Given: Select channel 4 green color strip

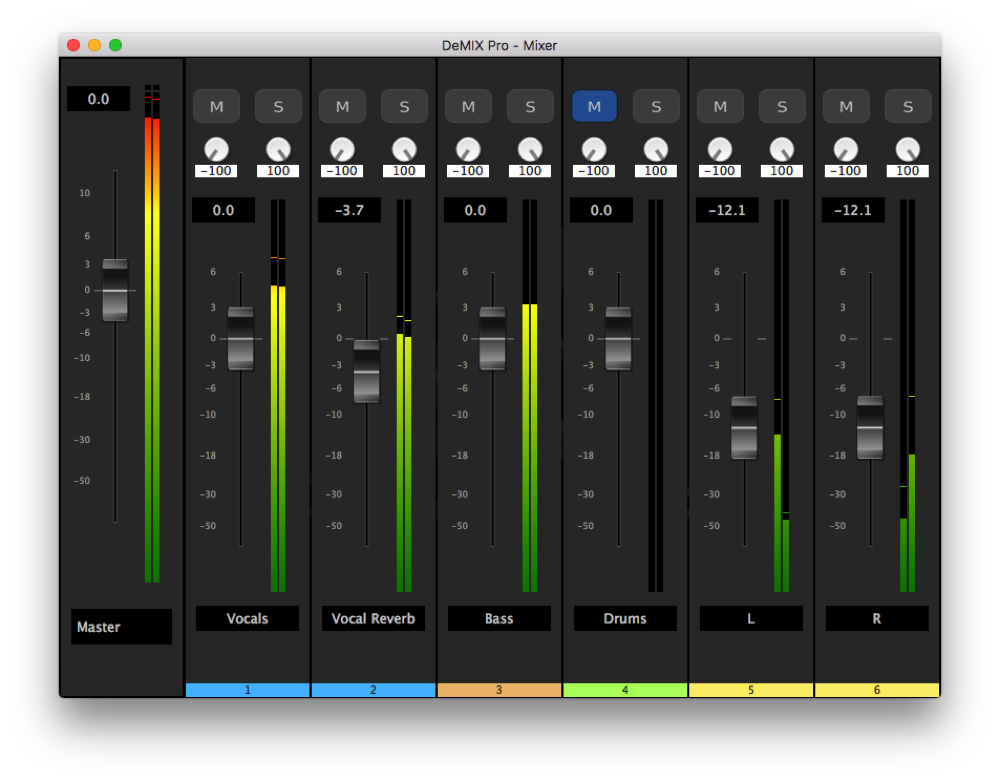Looking at the screenshot, I should click(625, 690).
